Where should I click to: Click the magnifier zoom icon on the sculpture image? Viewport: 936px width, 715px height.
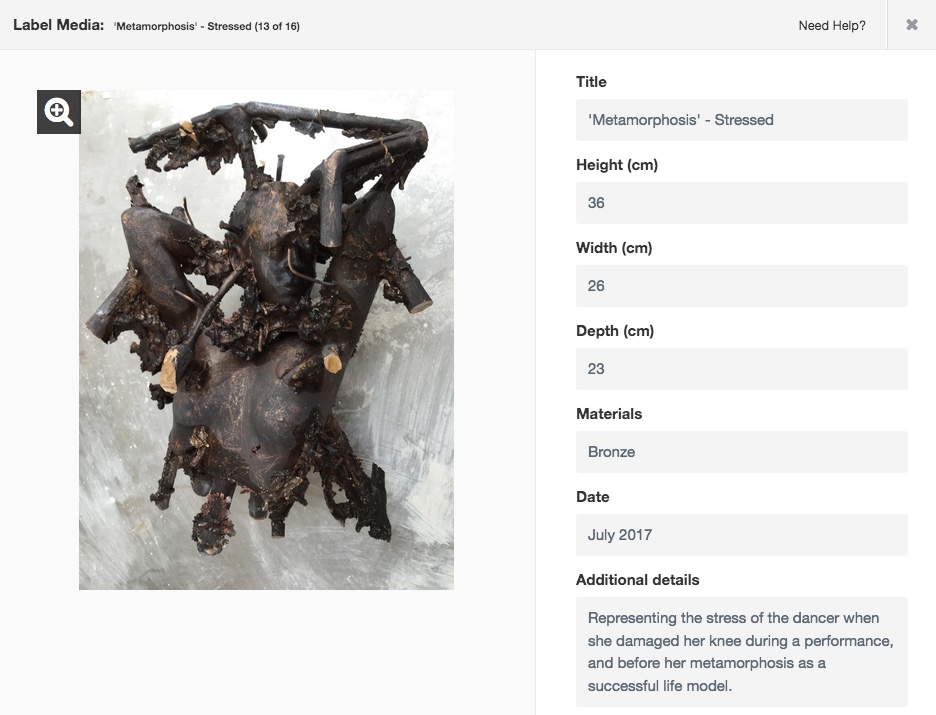(x=59, y=111)
